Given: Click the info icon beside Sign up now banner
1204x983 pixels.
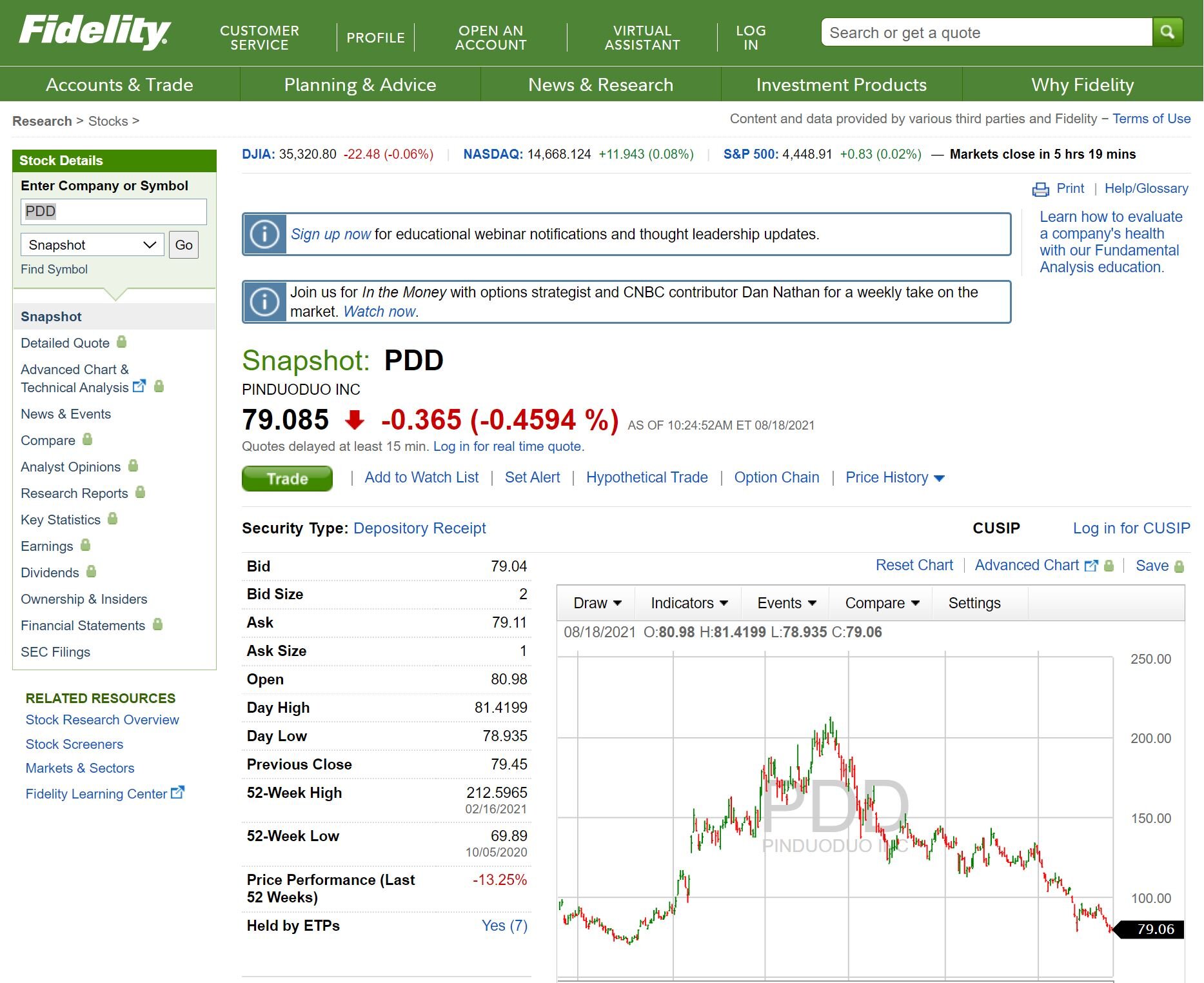Looking at the screenshot, I should 264,234.
